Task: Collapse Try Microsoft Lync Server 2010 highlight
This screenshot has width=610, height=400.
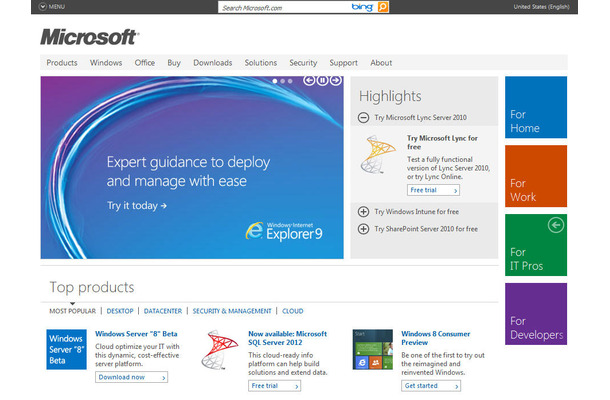Action: pyautogui.click(x=363, y=118)
